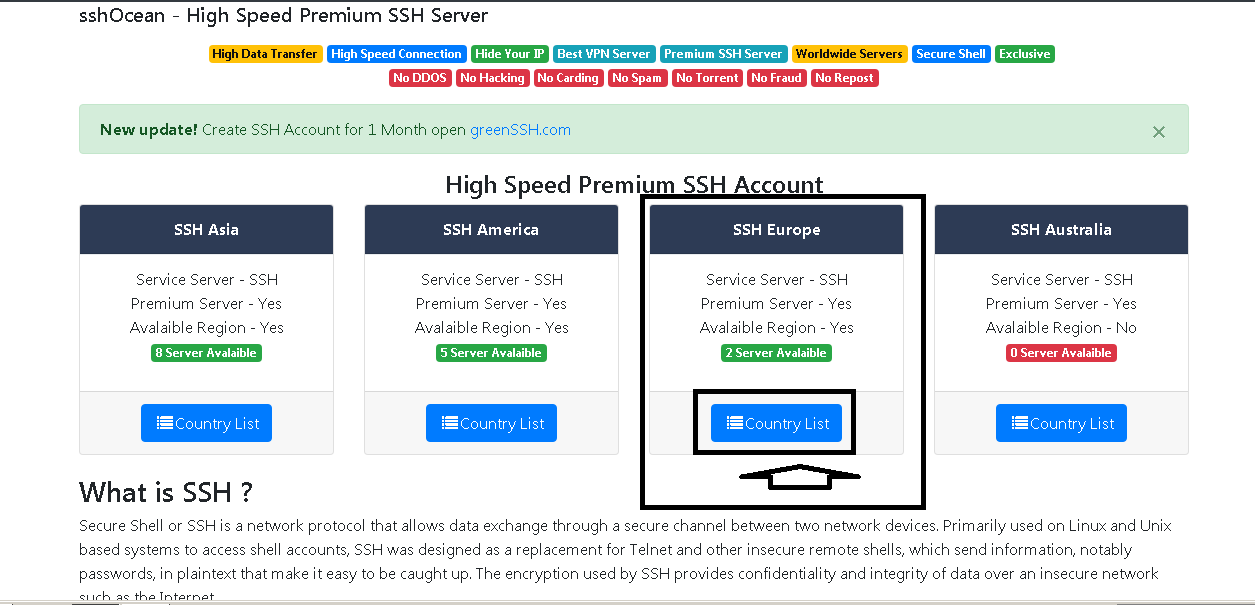
Task: Click the No Spam red badge
Action: [x=637, y=78]
